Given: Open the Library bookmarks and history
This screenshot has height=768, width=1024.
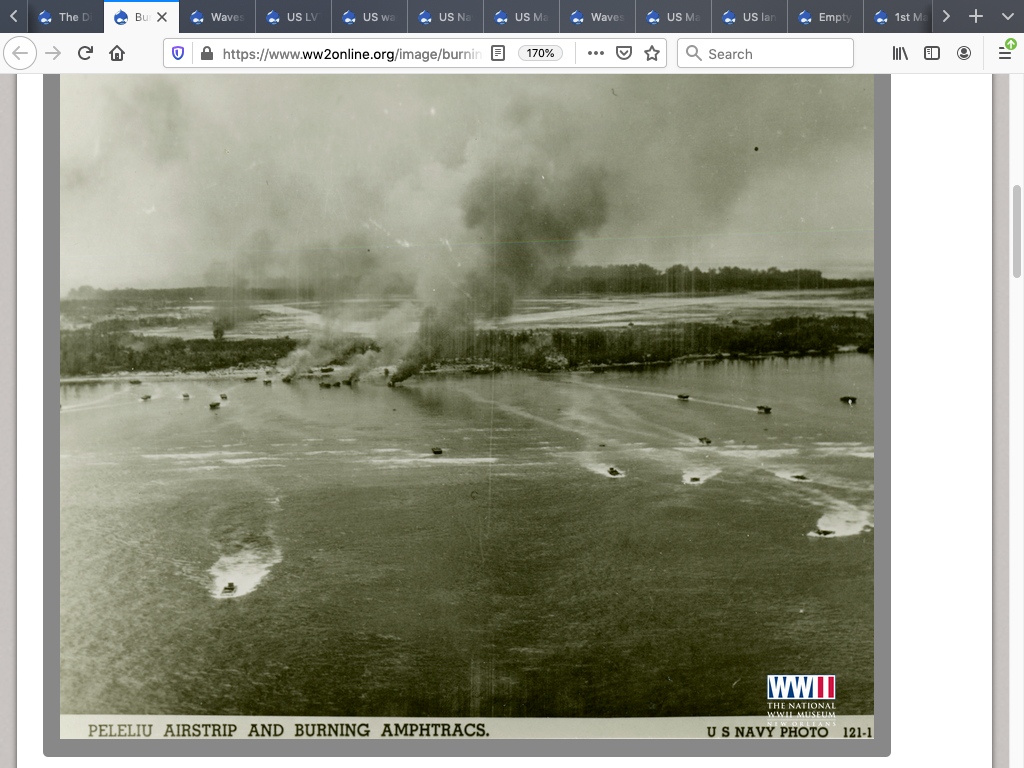Looking at the screenshot, I should coord(900,54).
